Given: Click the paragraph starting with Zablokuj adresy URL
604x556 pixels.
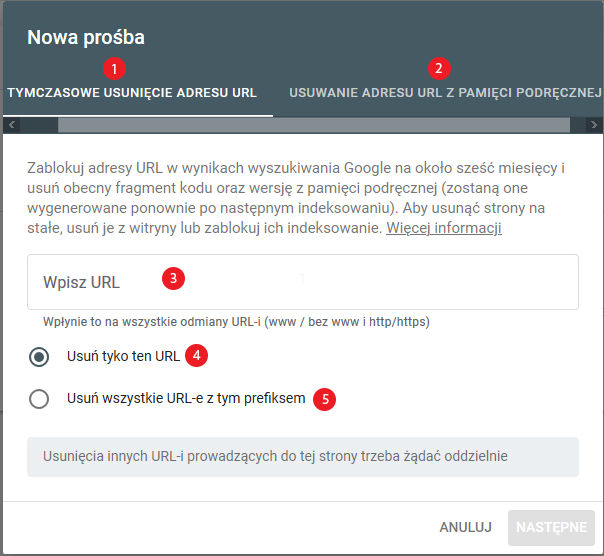Looking at the screenshot, I should [296, 198].
